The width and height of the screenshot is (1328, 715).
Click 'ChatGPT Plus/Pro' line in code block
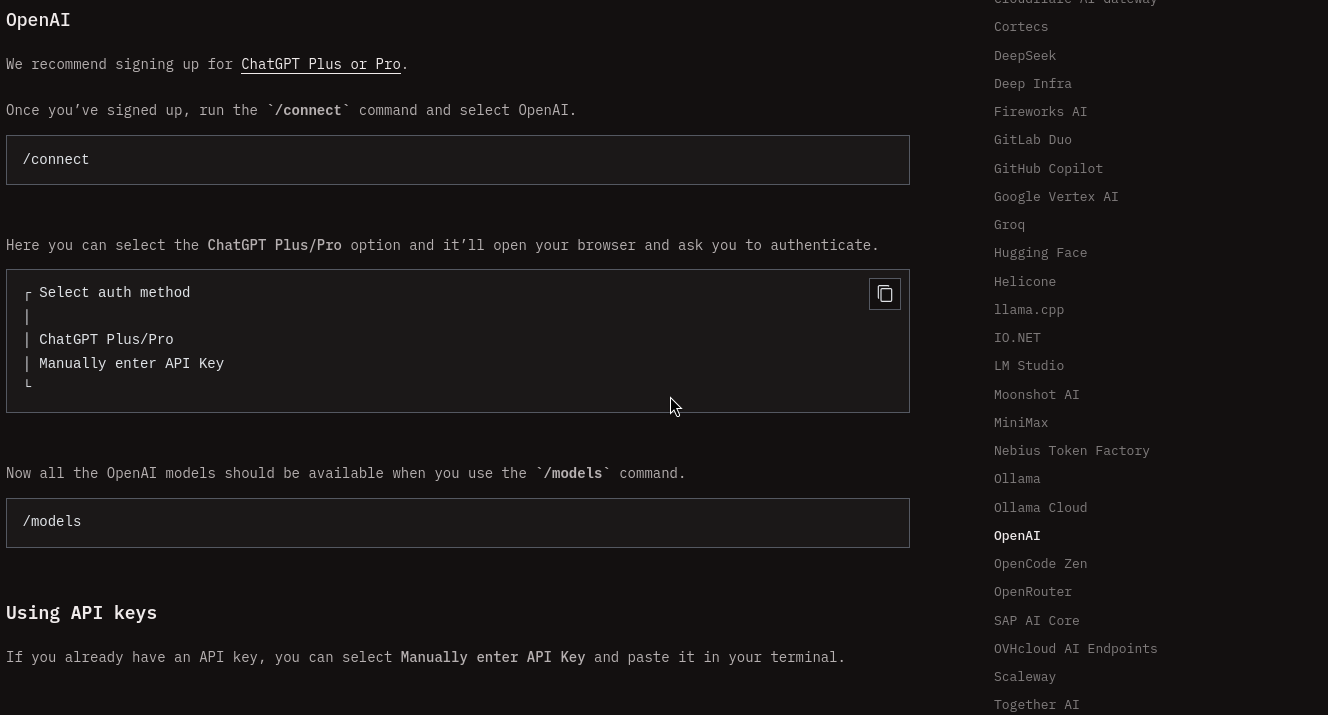tap(106, 340)
